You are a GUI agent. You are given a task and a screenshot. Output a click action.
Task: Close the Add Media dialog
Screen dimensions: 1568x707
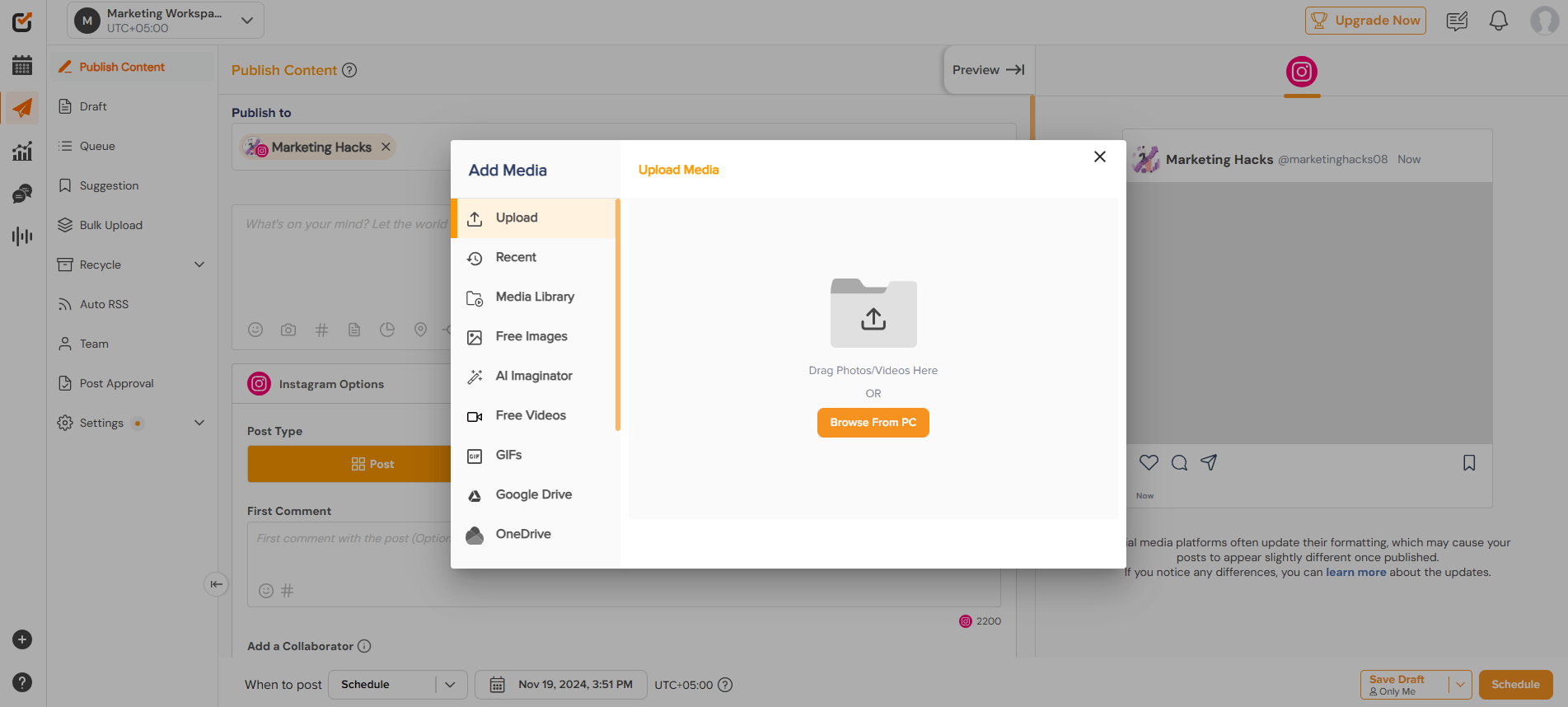point(1100,157)
